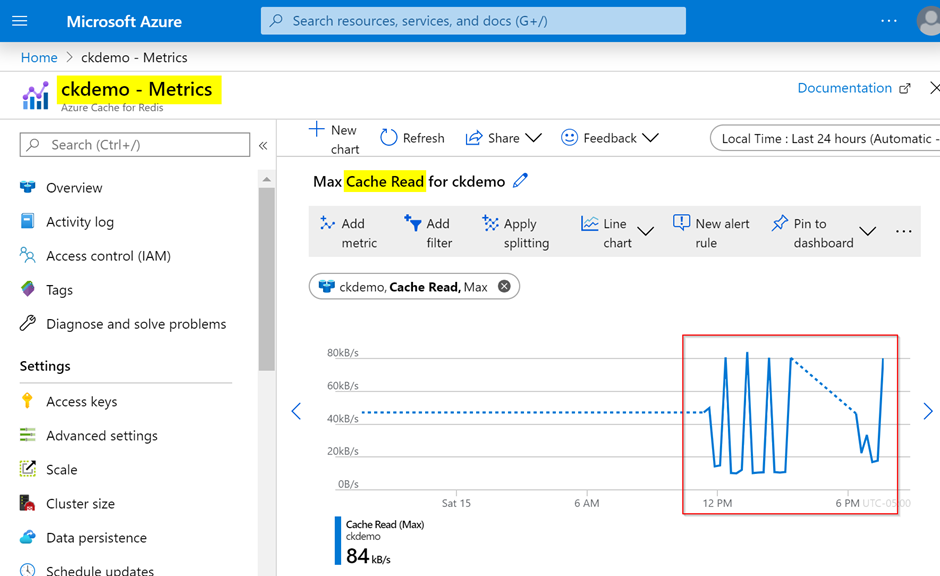Screen dimensions: 940x576
Task: Click the Activity log icon
Action: click(28, 221)
